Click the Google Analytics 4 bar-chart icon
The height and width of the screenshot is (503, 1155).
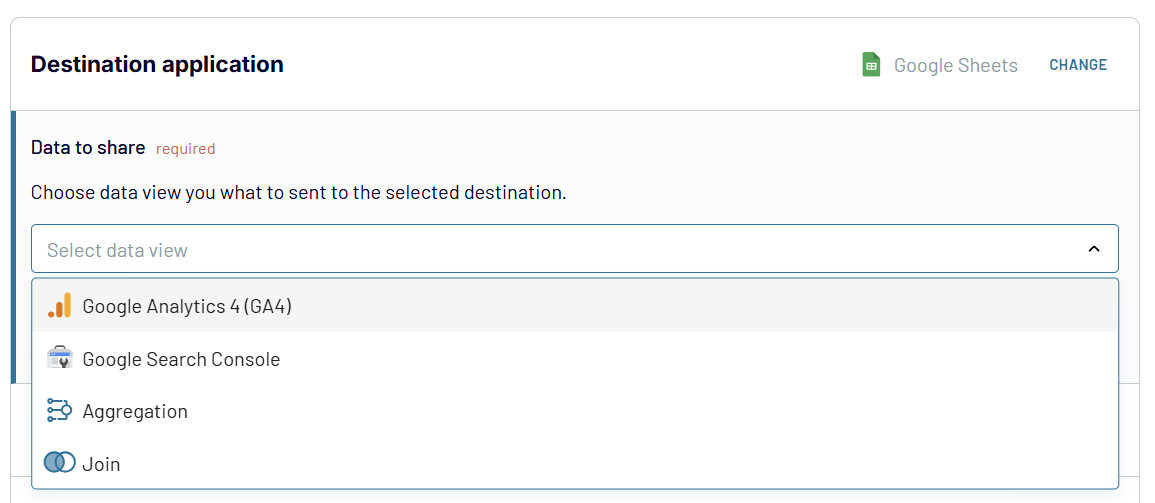[x=60, y=306]
